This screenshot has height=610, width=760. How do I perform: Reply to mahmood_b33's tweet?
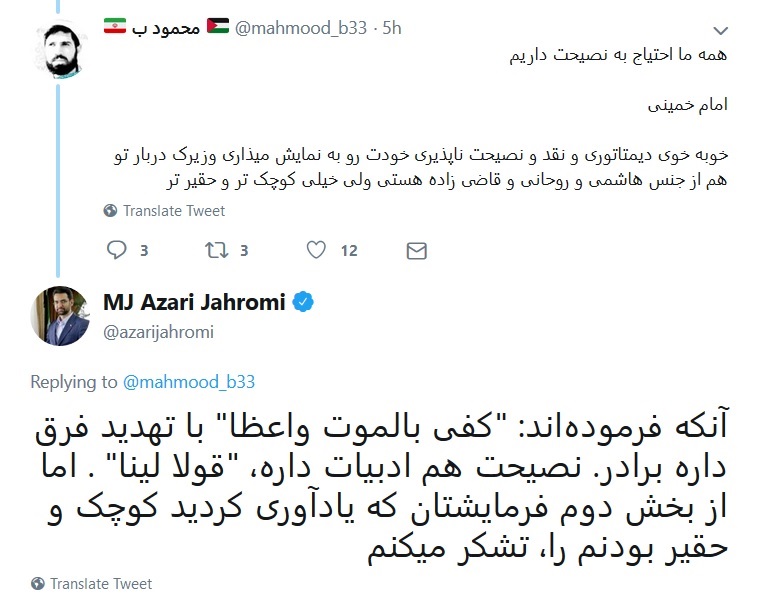pos(116,250)
